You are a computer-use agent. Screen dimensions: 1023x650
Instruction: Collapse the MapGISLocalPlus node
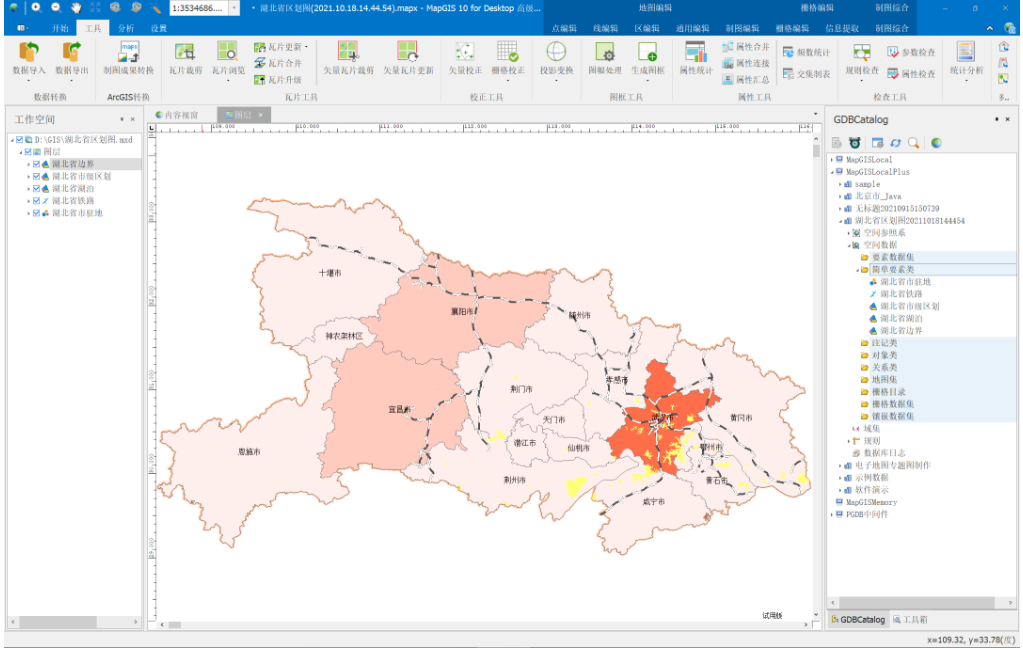pyautogui.click(x=831, y=172)
